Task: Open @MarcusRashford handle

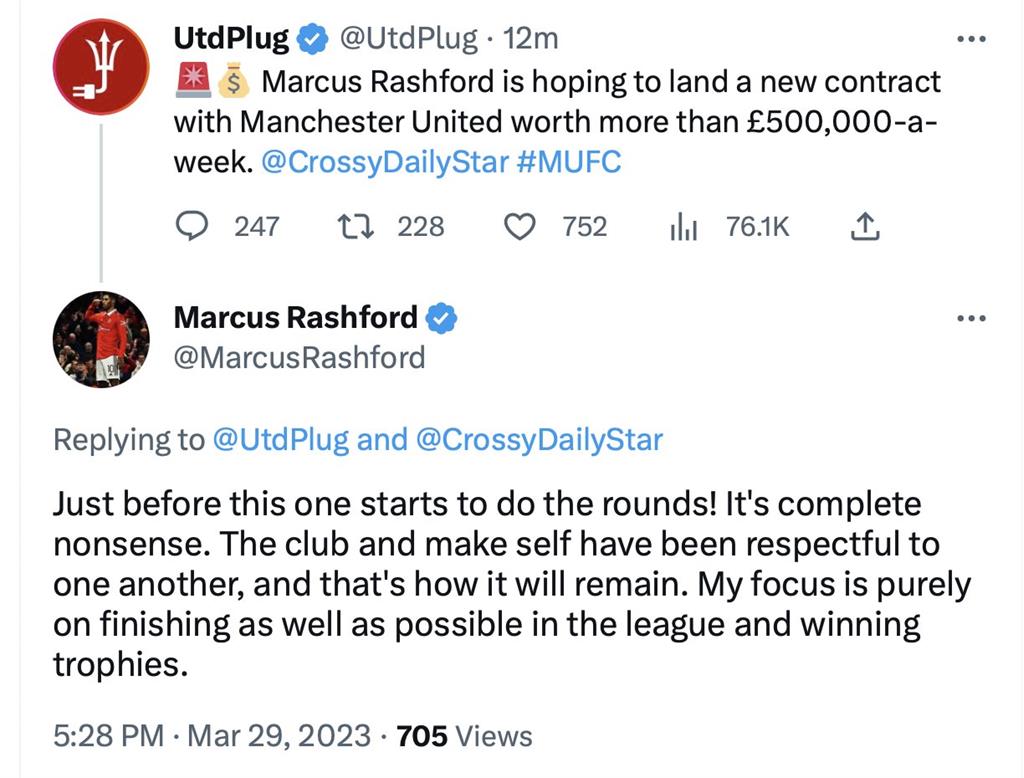Action: click(299, 357)
